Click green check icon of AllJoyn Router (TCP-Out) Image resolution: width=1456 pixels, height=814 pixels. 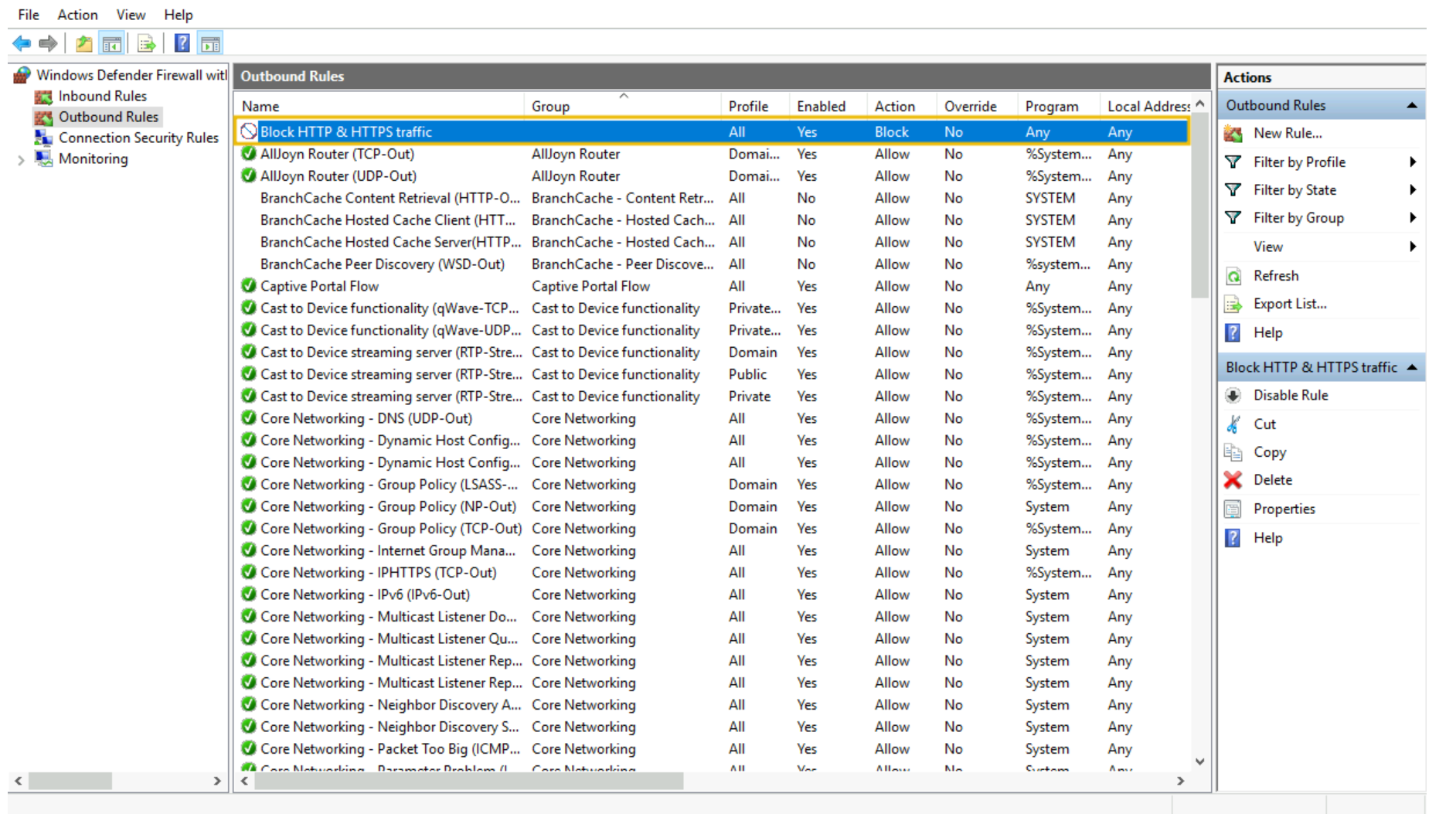point(248,154)
